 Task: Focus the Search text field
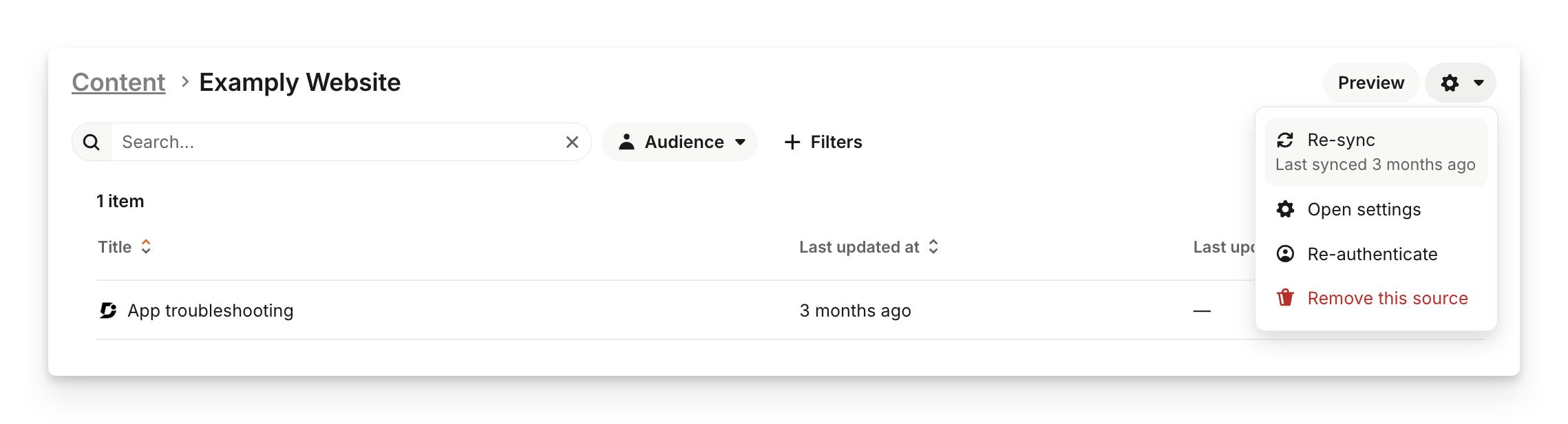click(x=337, y=142)
